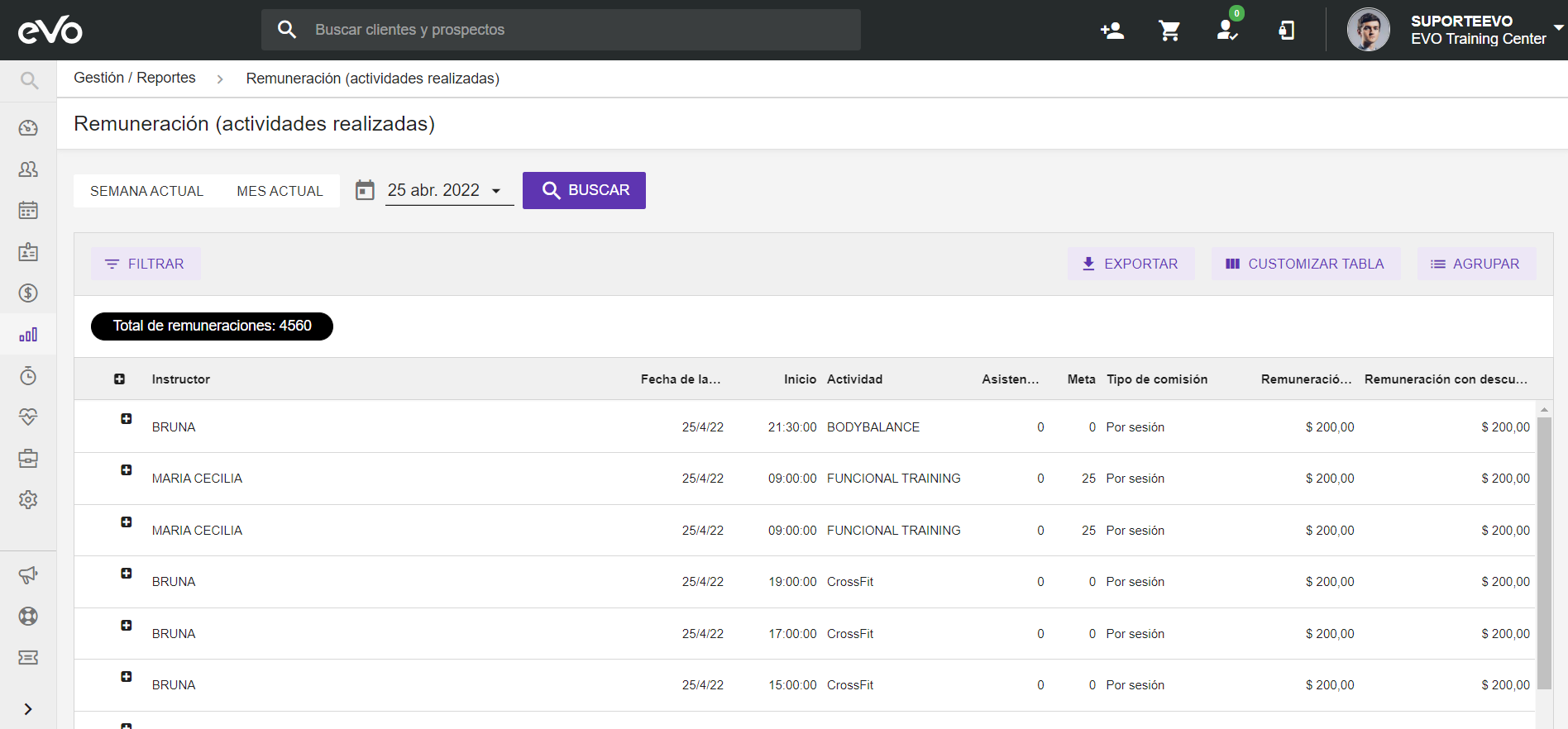Expand all rows using header plus icon
The width and height of the screenshot is (1568, 729).
click(120, 379)
